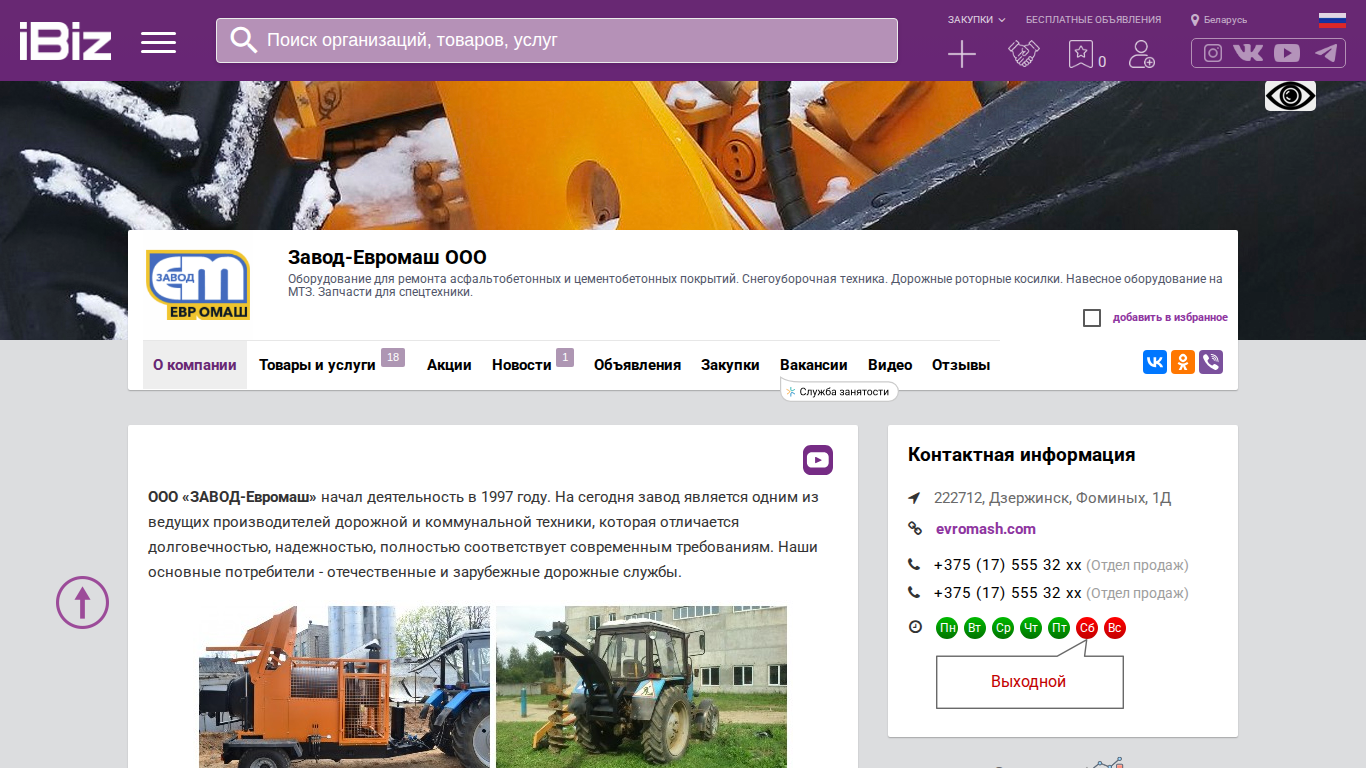Open the Instagram icon in header
Viewport: 1366px width, 768px height.
point(1213,53)
